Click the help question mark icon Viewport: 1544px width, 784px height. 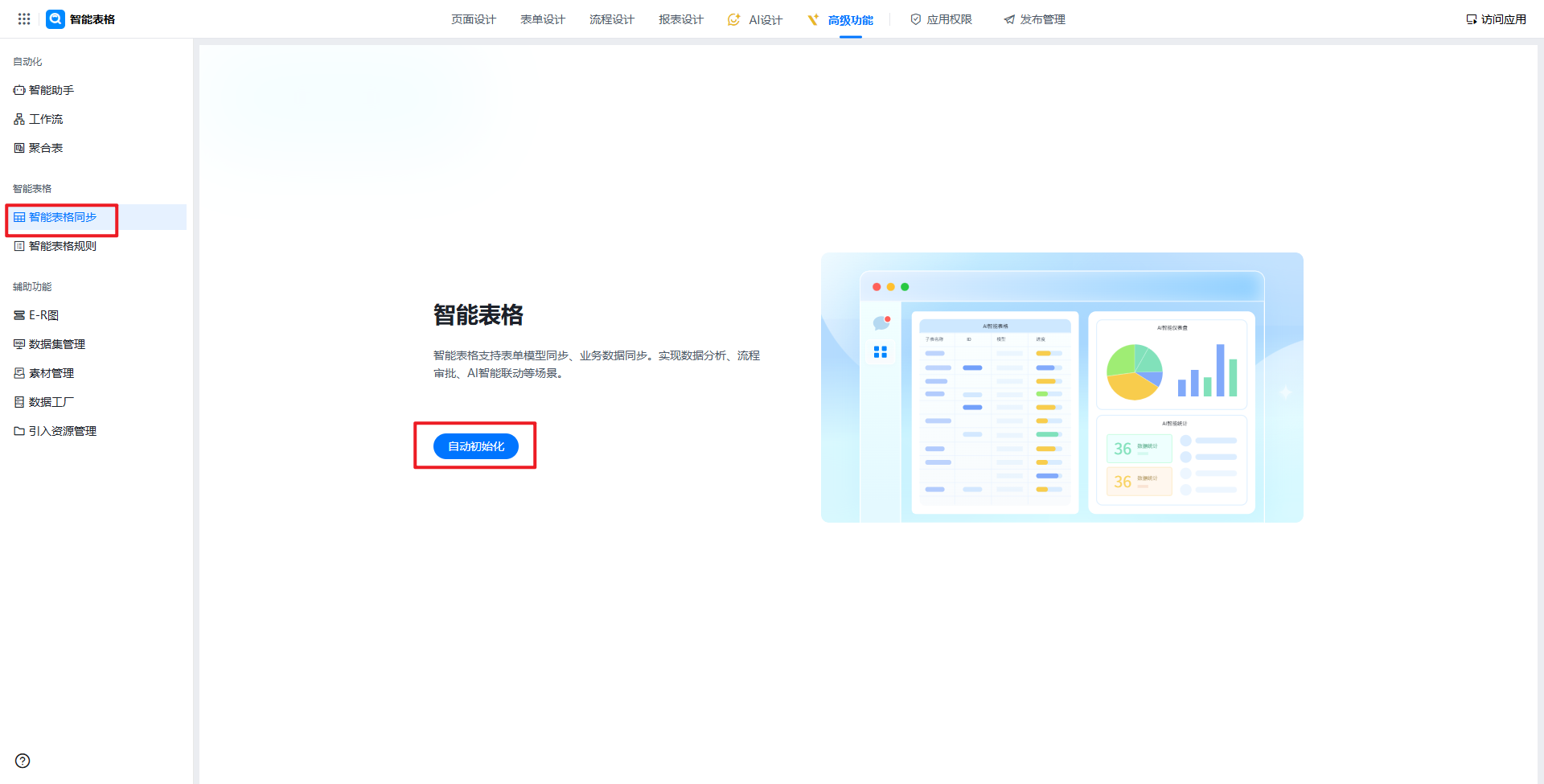[x=23, y=761]
